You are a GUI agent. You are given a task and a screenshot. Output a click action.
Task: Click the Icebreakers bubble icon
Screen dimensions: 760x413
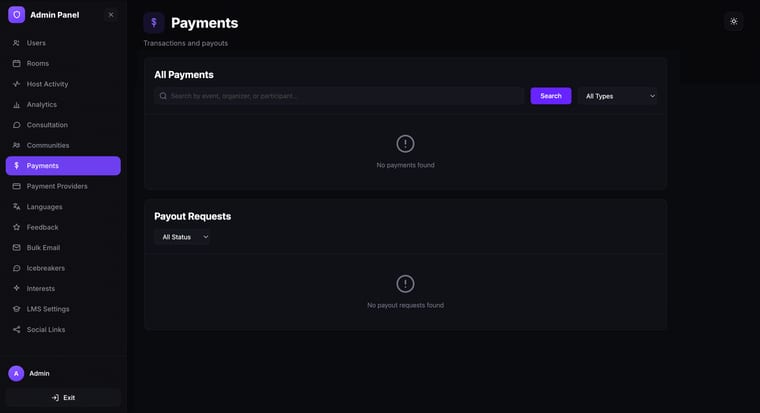point(16,268)
